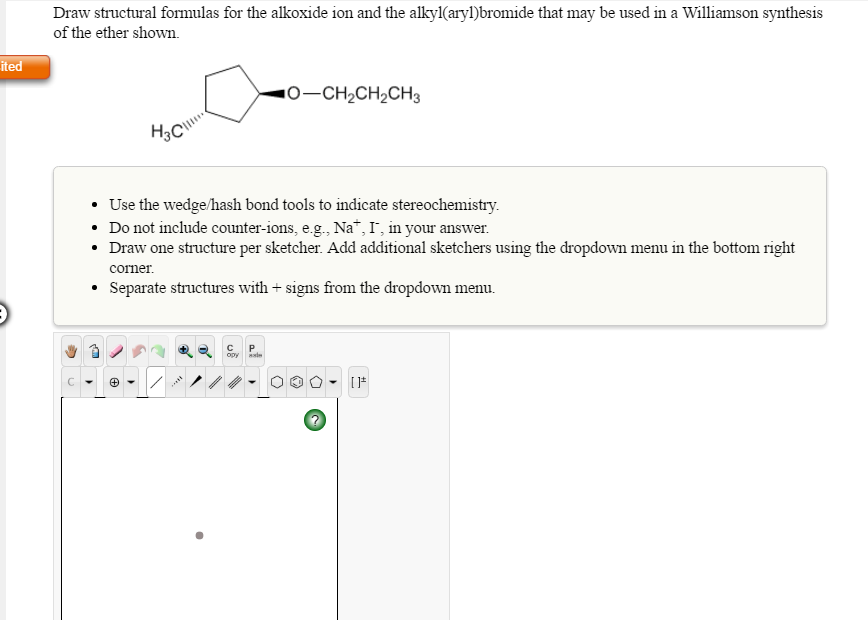
Task: Open the charge tool dropdown
Action: click(131, 383)
